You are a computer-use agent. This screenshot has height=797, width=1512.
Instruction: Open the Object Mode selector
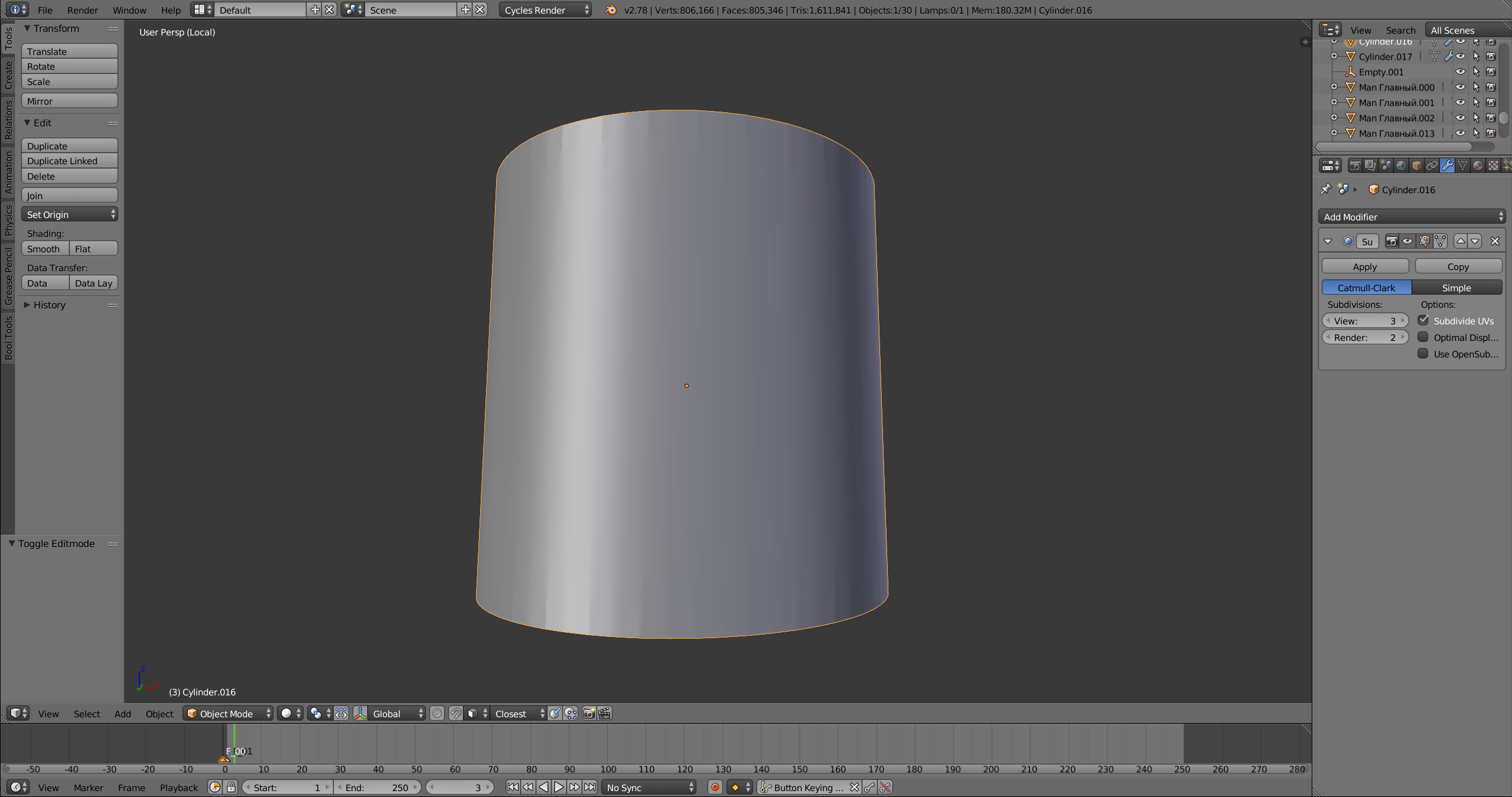click(228, 714)
